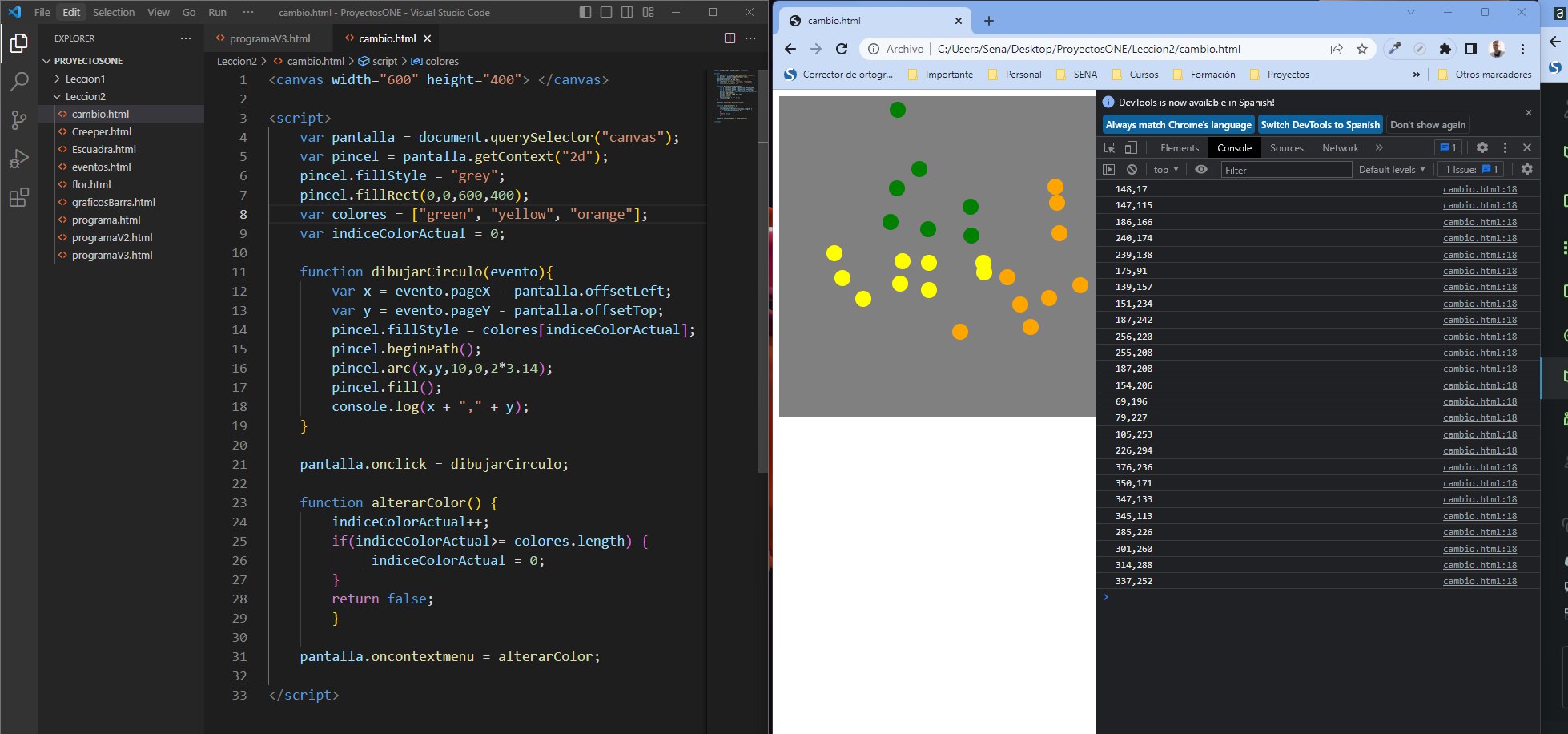The width and height of the screenshot is (1568, 734).
Task: Toggle the bottom panel layout icon
Action: (606, 12)
